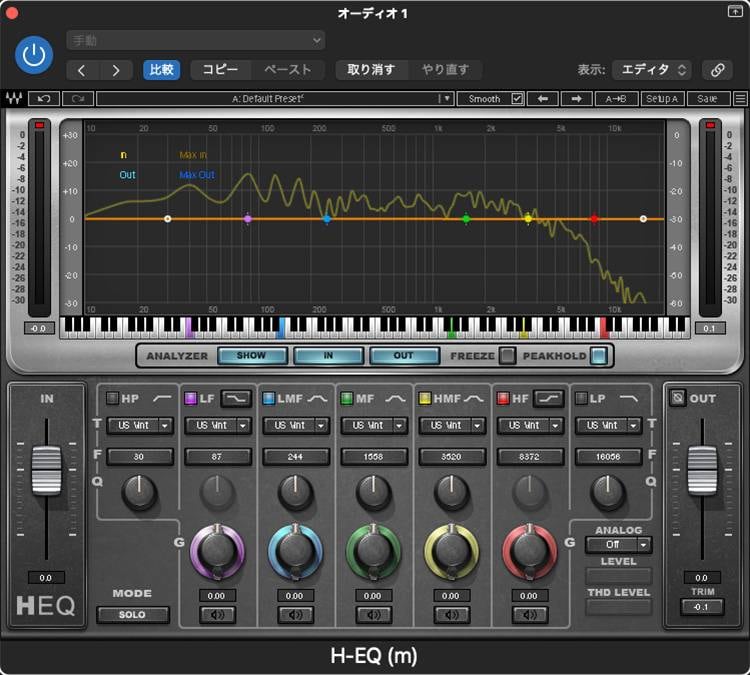This screenshot has height=675, width=750.
Task: Click the OUT phase invert icon
Action: pyautogui.click(x=677, y=398)
